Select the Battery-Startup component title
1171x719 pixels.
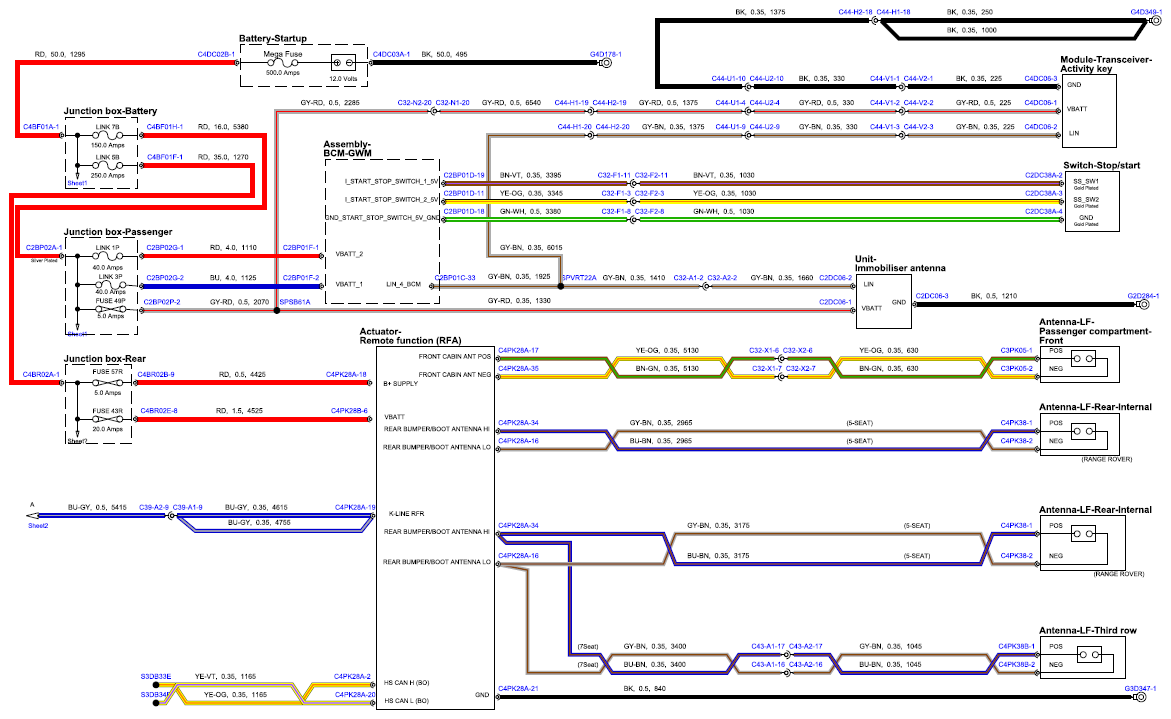[x=273, y=38]
